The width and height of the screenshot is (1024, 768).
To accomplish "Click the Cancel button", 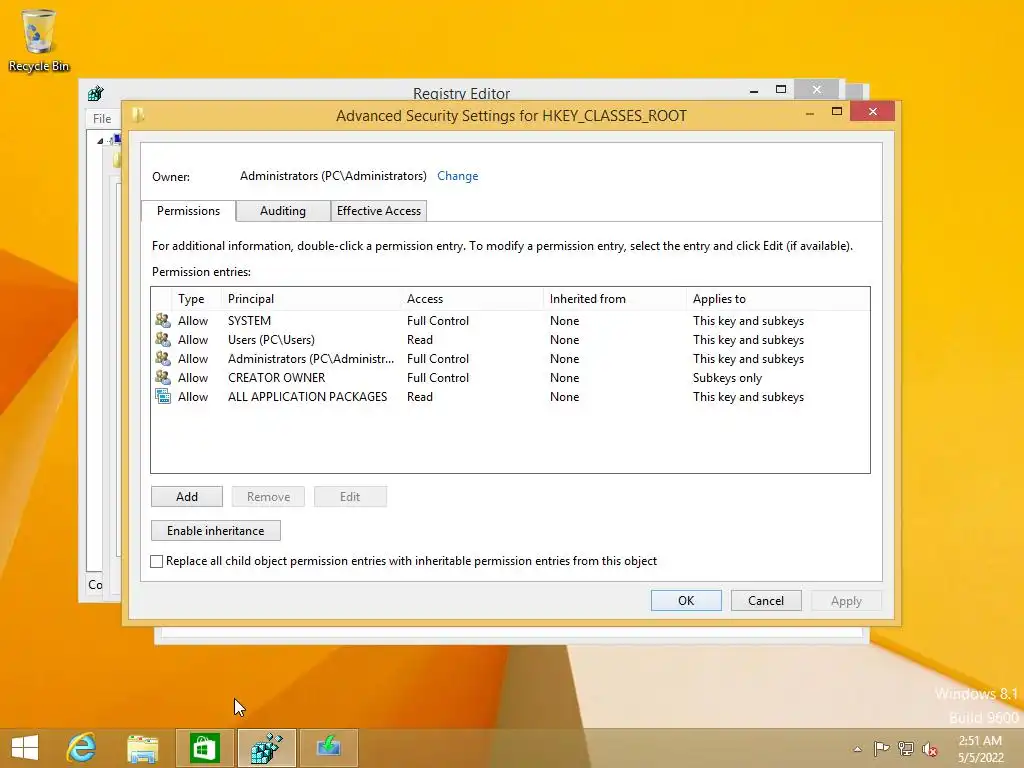I will [766, 600].
